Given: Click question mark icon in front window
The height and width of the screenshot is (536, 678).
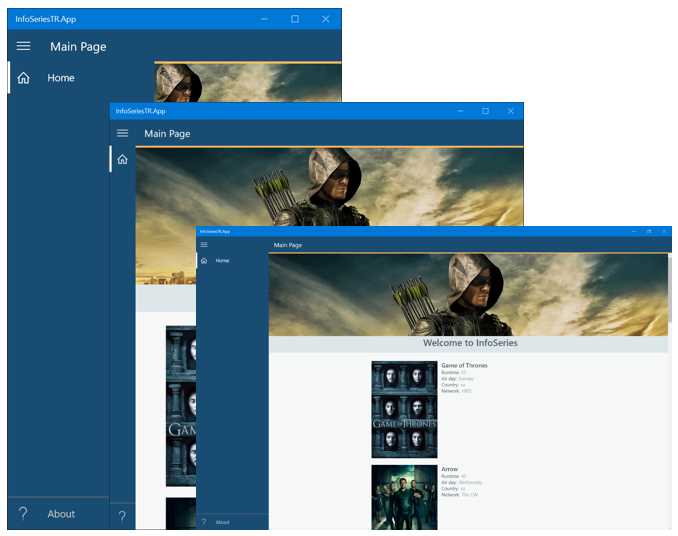Looking at the screenshot, I should (x=204, y=522).
